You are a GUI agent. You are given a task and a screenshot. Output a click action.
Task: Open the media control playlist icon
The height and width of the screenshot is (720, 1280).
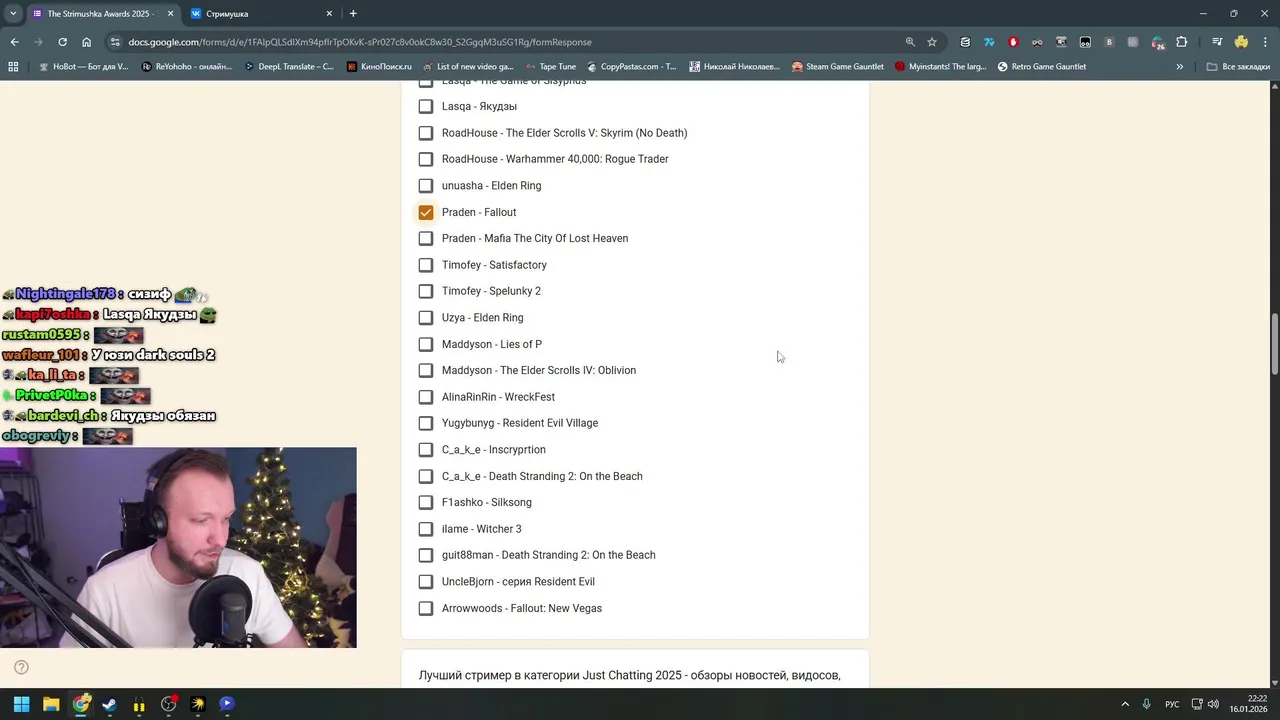[x=1217, y=42]
